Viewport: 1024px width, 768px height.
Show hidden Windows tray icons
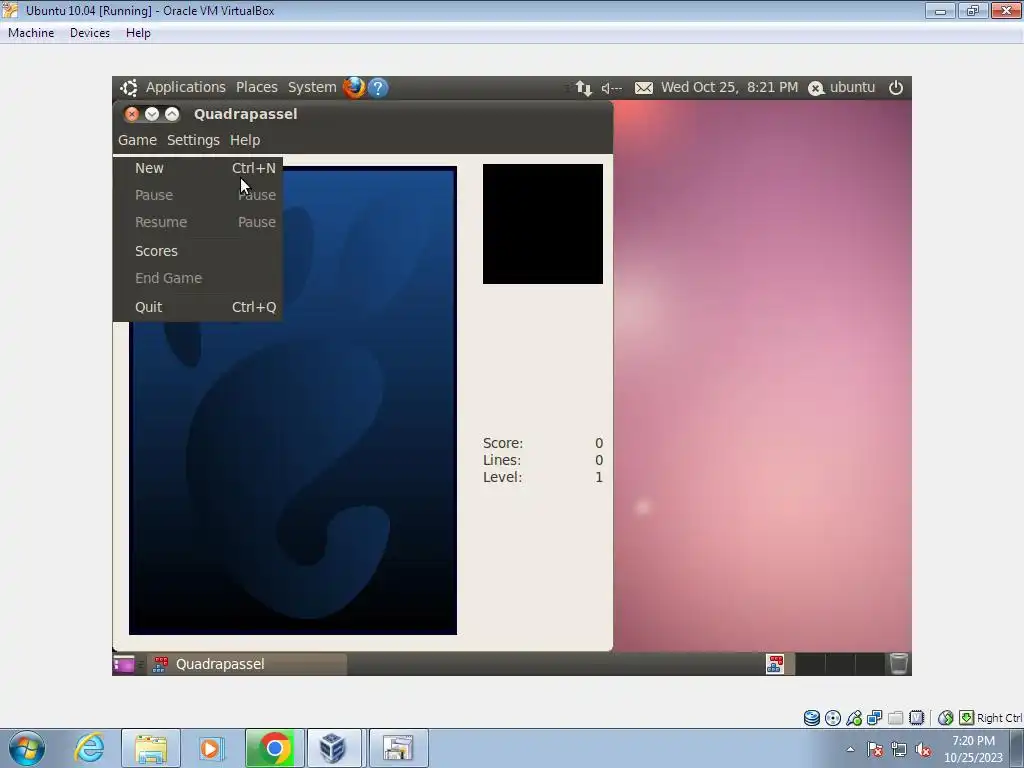click(850, 749)
